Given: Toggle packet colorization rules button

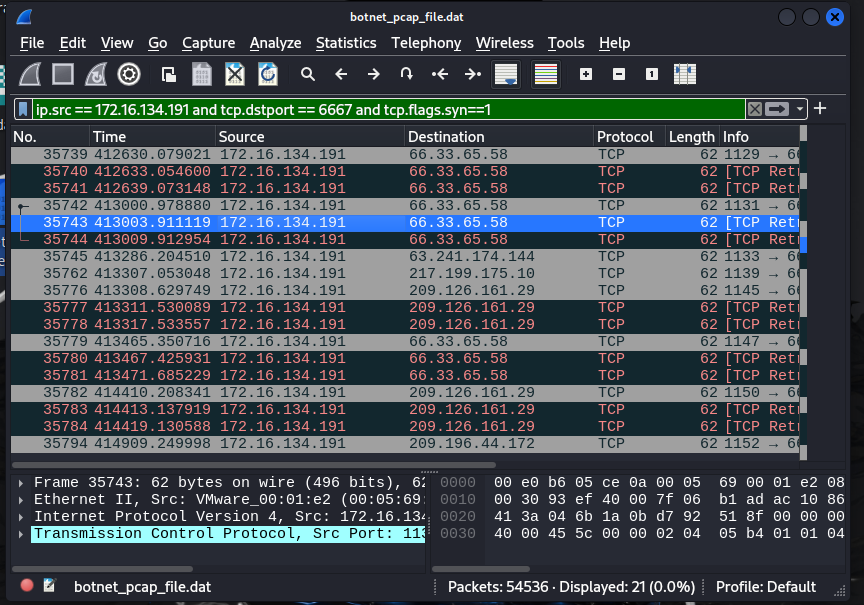Looking at the screenshot, I should pos(546,74).
